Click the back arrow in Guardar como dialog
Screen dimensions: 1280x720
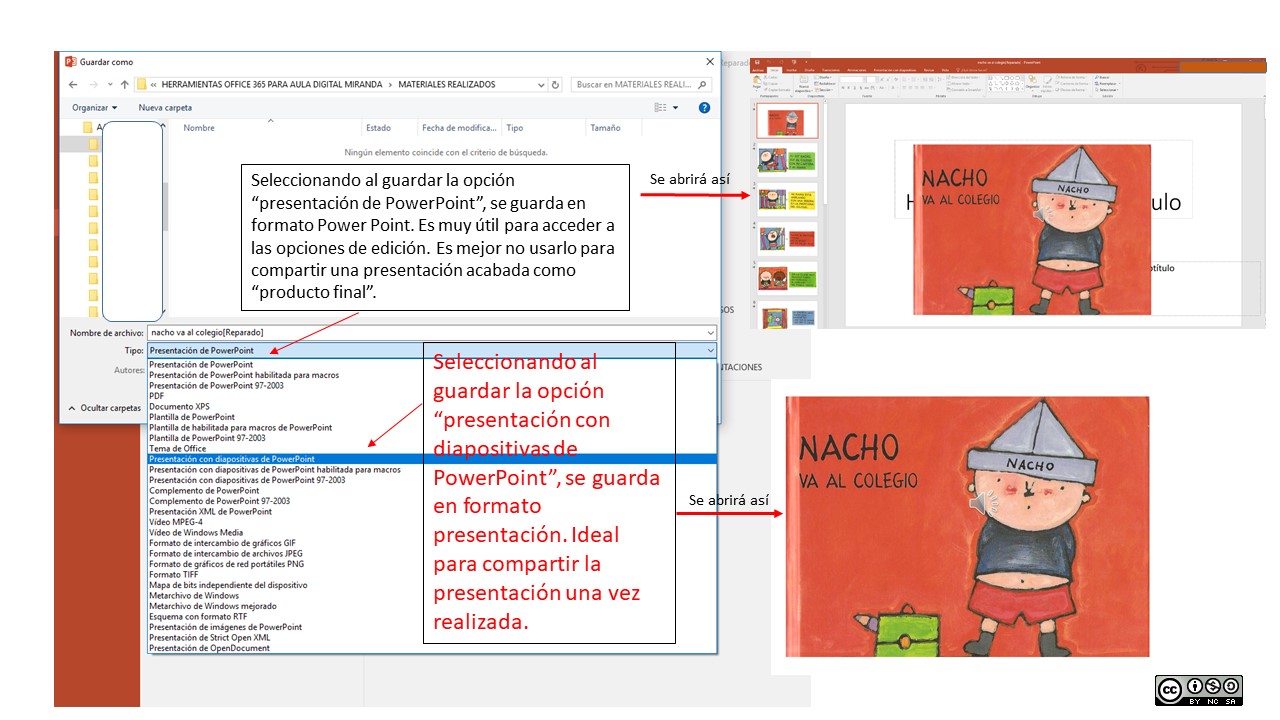click(73, 85)
